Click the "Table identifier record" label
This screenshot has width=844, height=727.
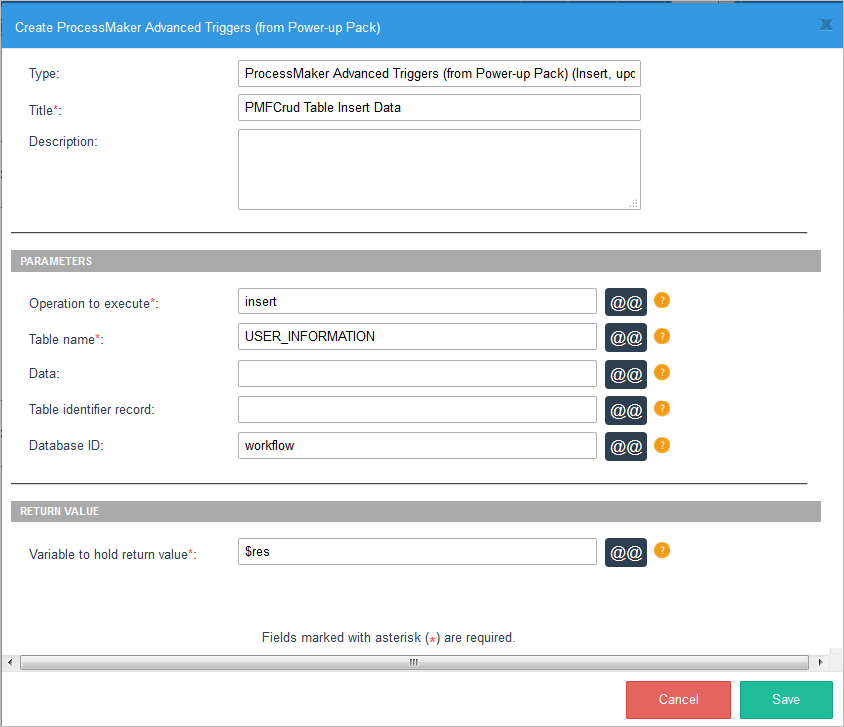pos(92,410)
